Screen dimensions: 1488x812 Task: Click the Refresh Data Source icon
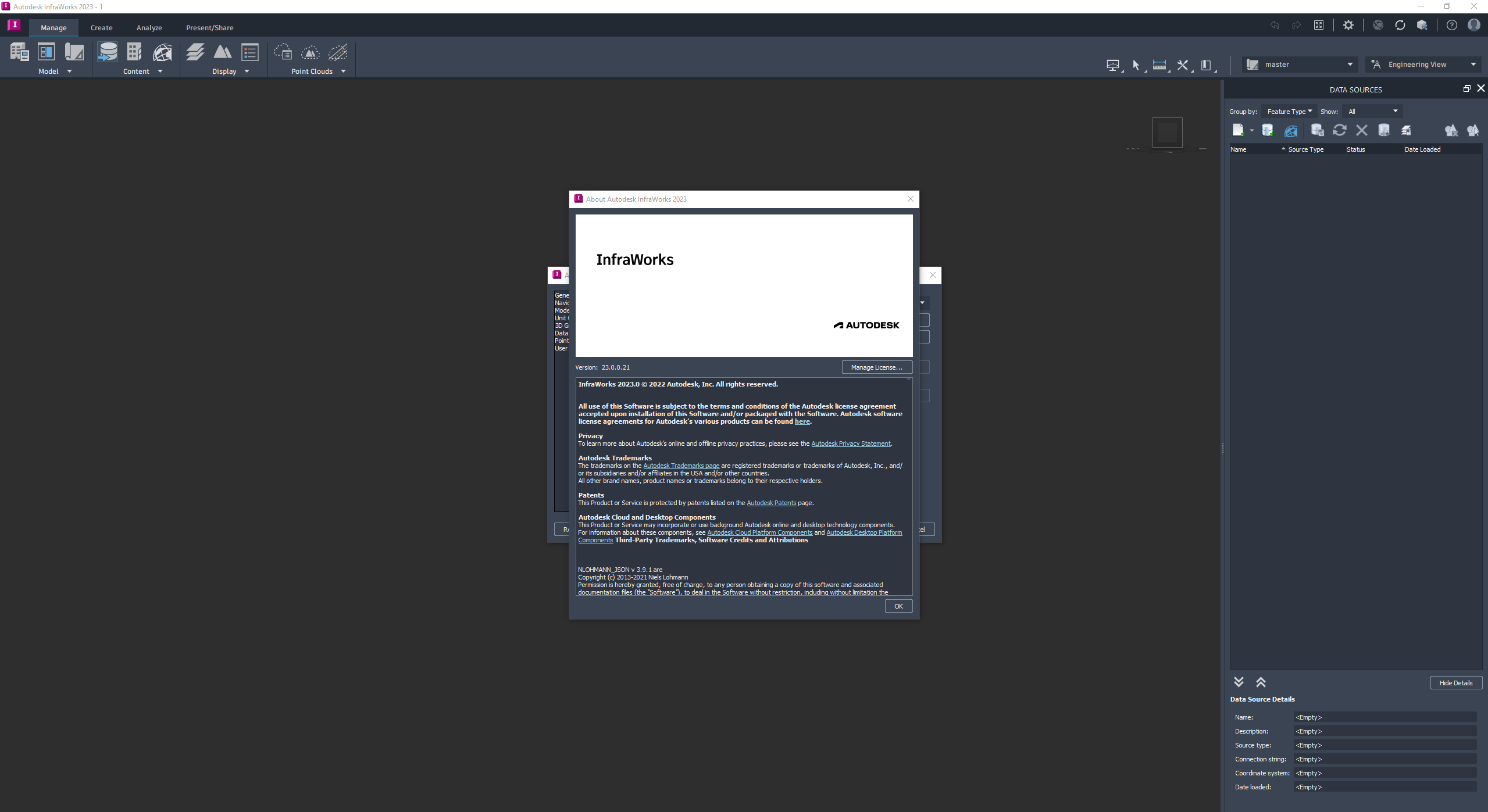point(1339,131)
